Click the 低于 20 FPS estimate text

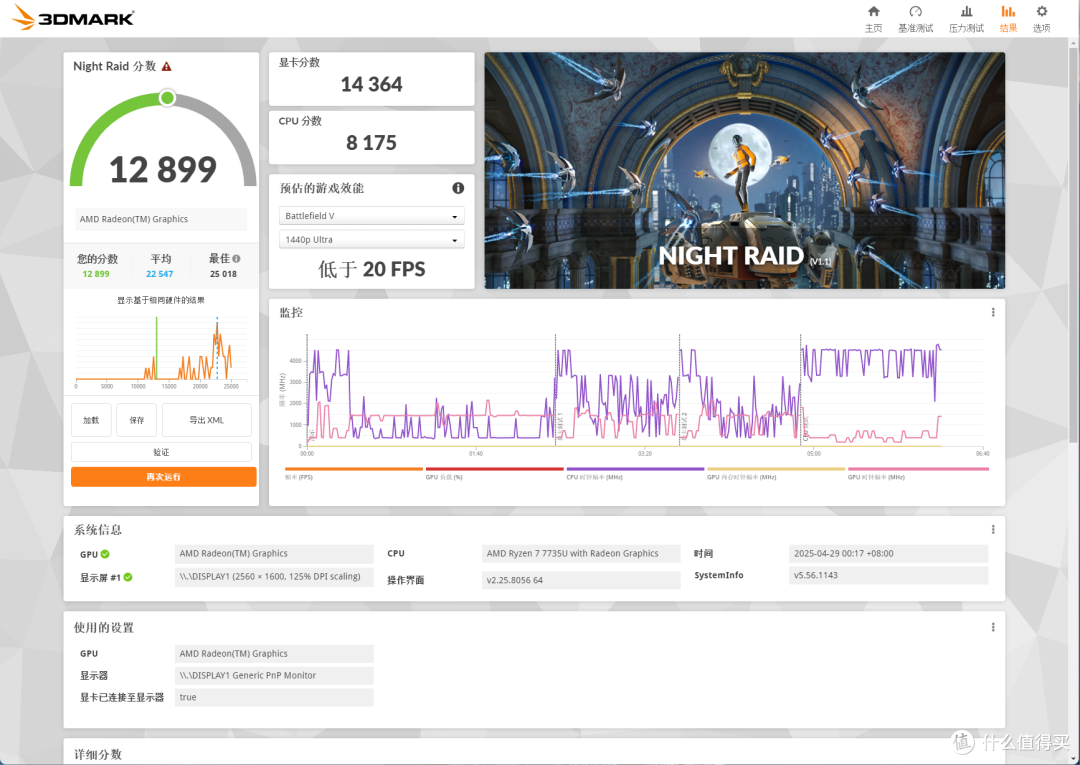click(x=371, y=269)
